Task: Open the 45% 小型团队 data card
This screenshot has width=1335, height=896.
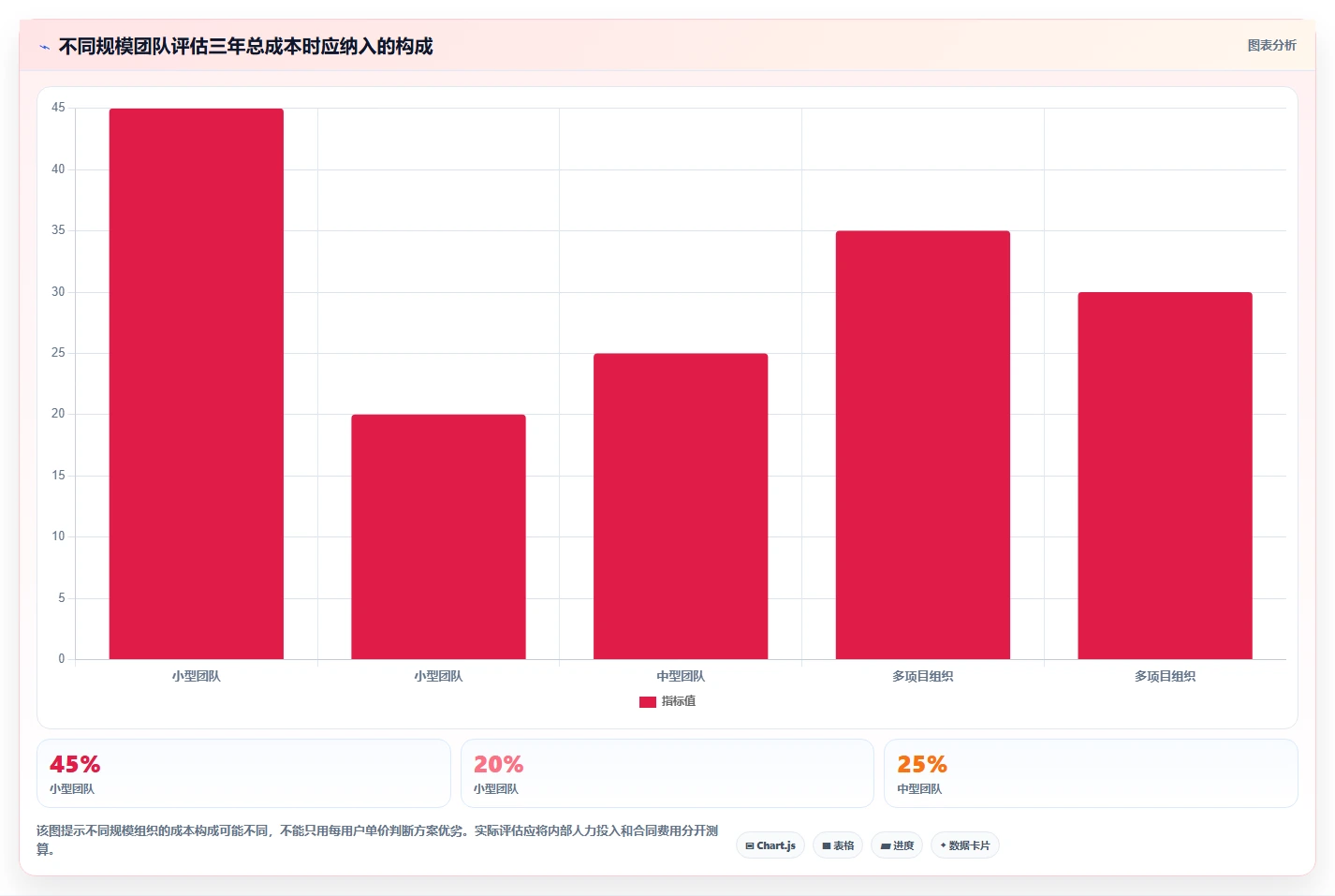Action: [243, 773]
